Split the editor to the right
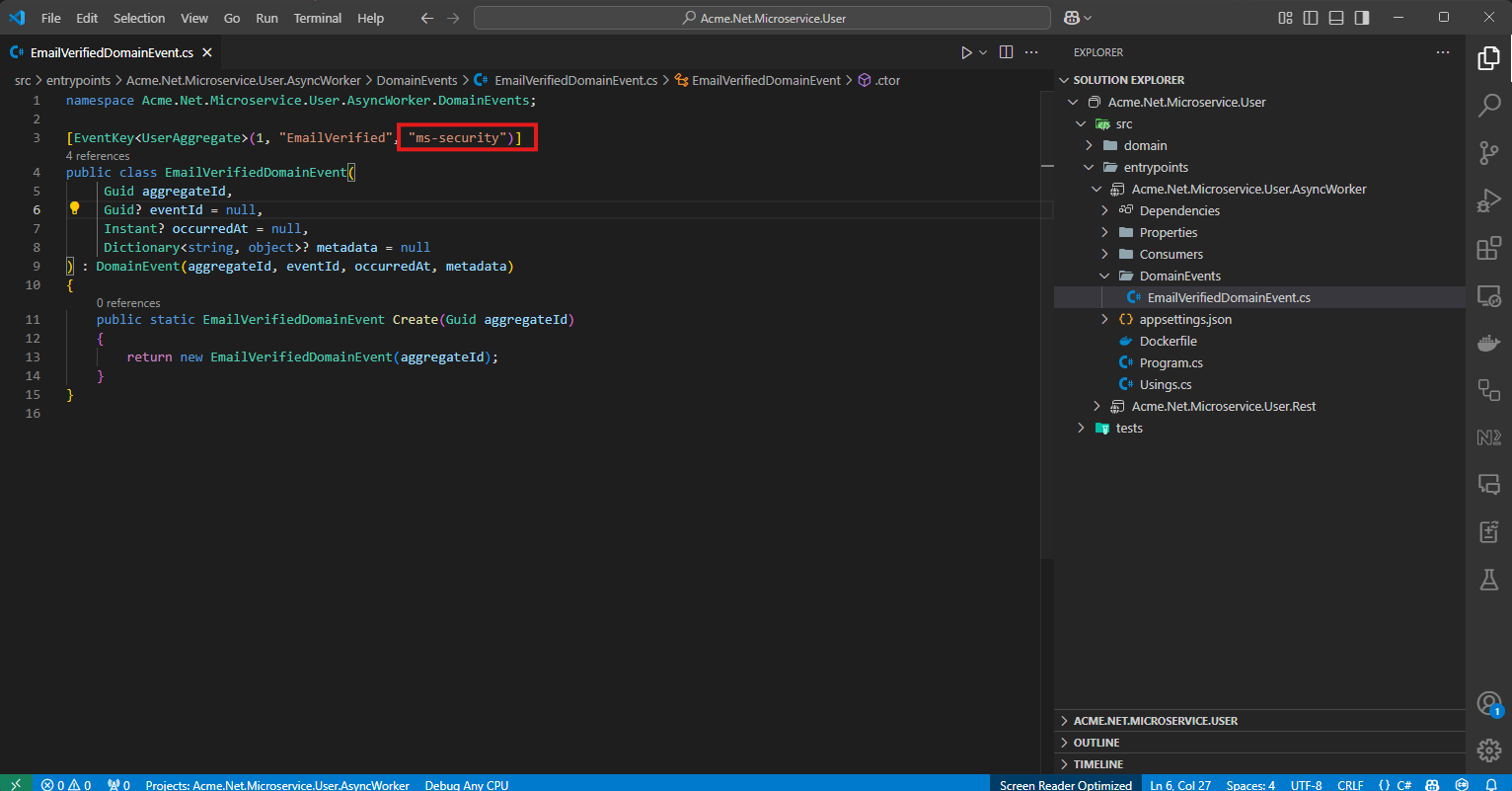Viewport: 1512px width, 791px height. click(x=1006, y=52)
